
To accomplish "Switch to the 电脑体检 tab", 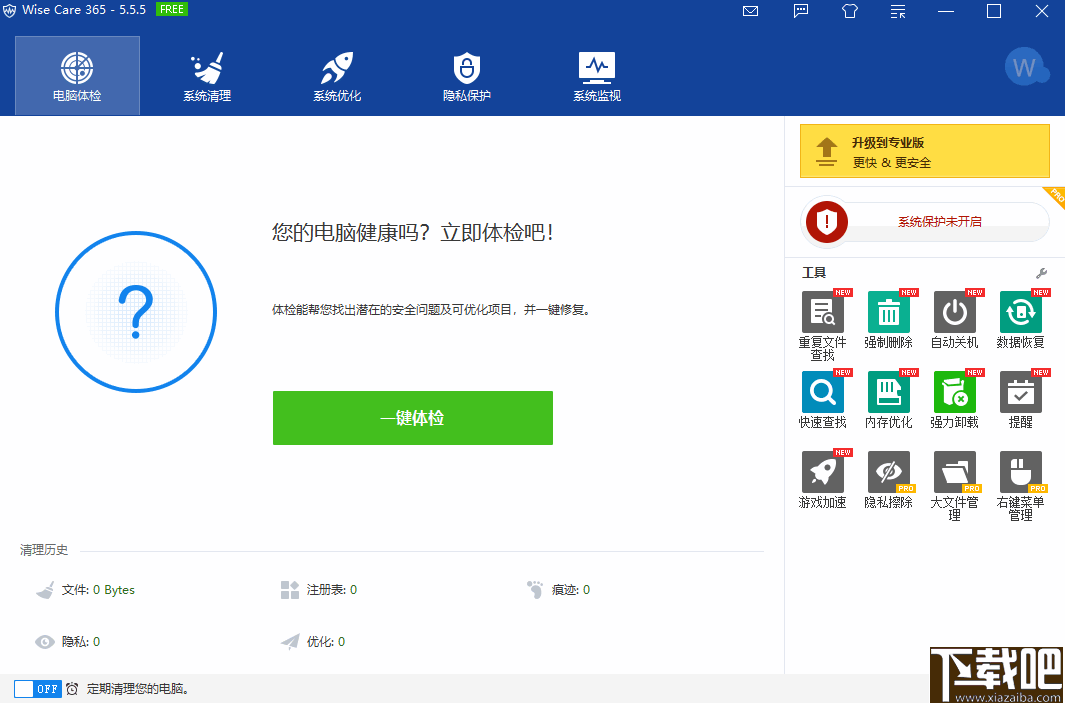I will point(77,75).
